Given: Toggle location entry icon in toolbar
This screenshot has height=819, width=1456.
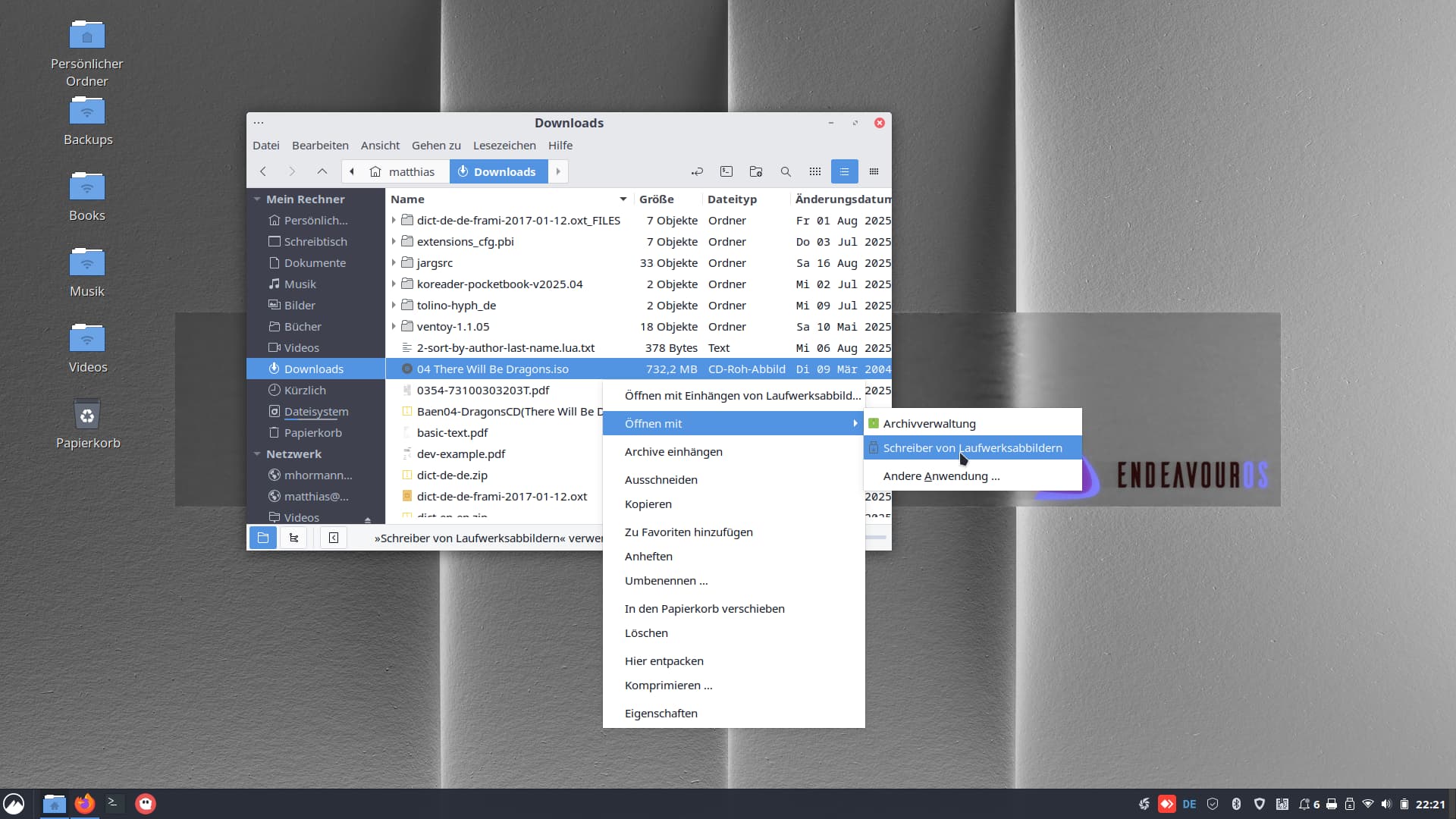Looking at the screenshot, I should pos(697,171).
